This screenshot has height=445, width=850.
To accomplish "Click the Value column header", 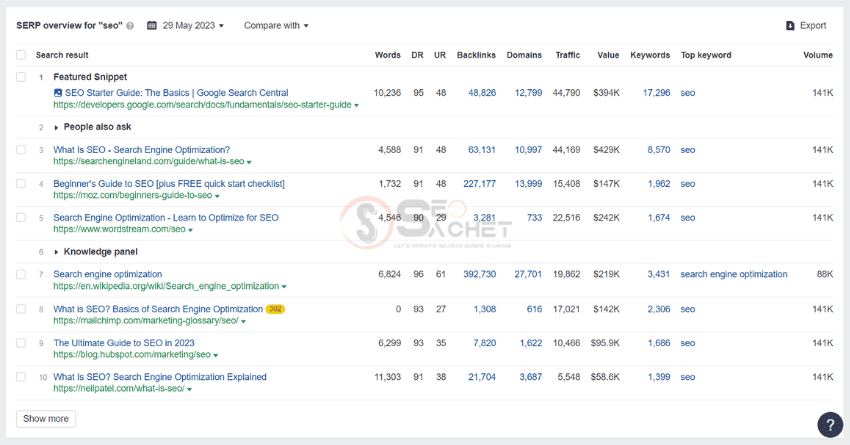I will click(x=608, y=55).
